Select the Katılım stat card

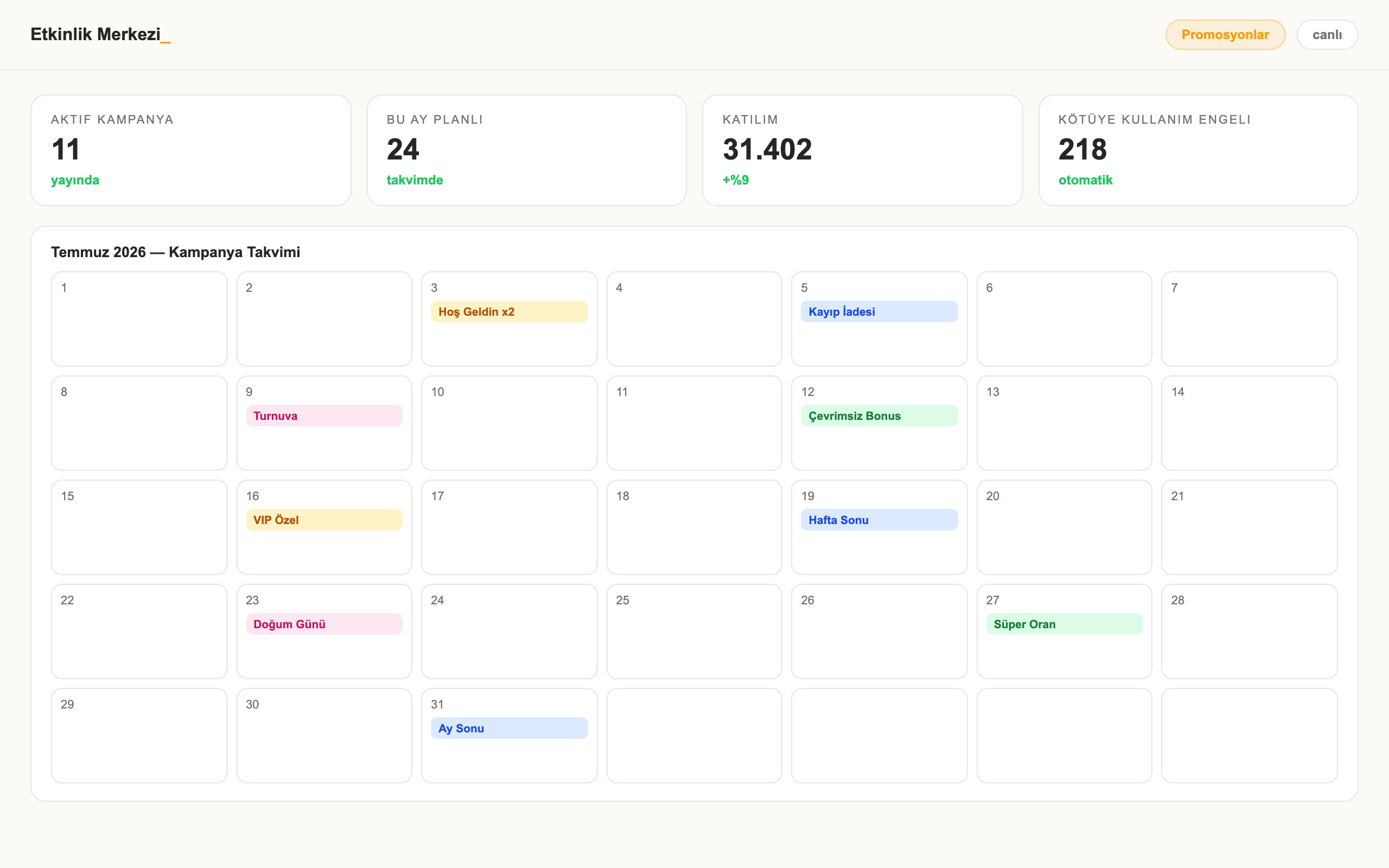[x=862, y=150]
